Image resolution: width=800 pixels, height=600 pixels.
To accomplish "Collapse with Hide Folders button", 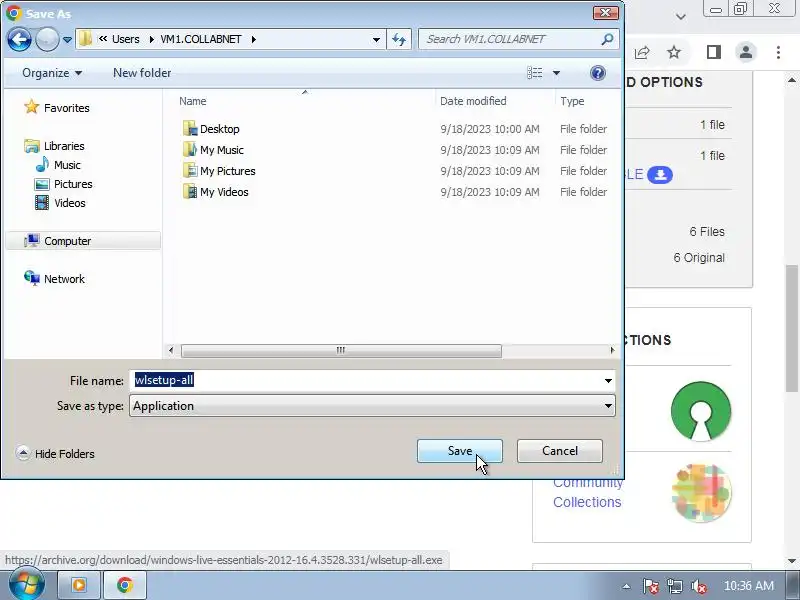I will coord(55,454).
